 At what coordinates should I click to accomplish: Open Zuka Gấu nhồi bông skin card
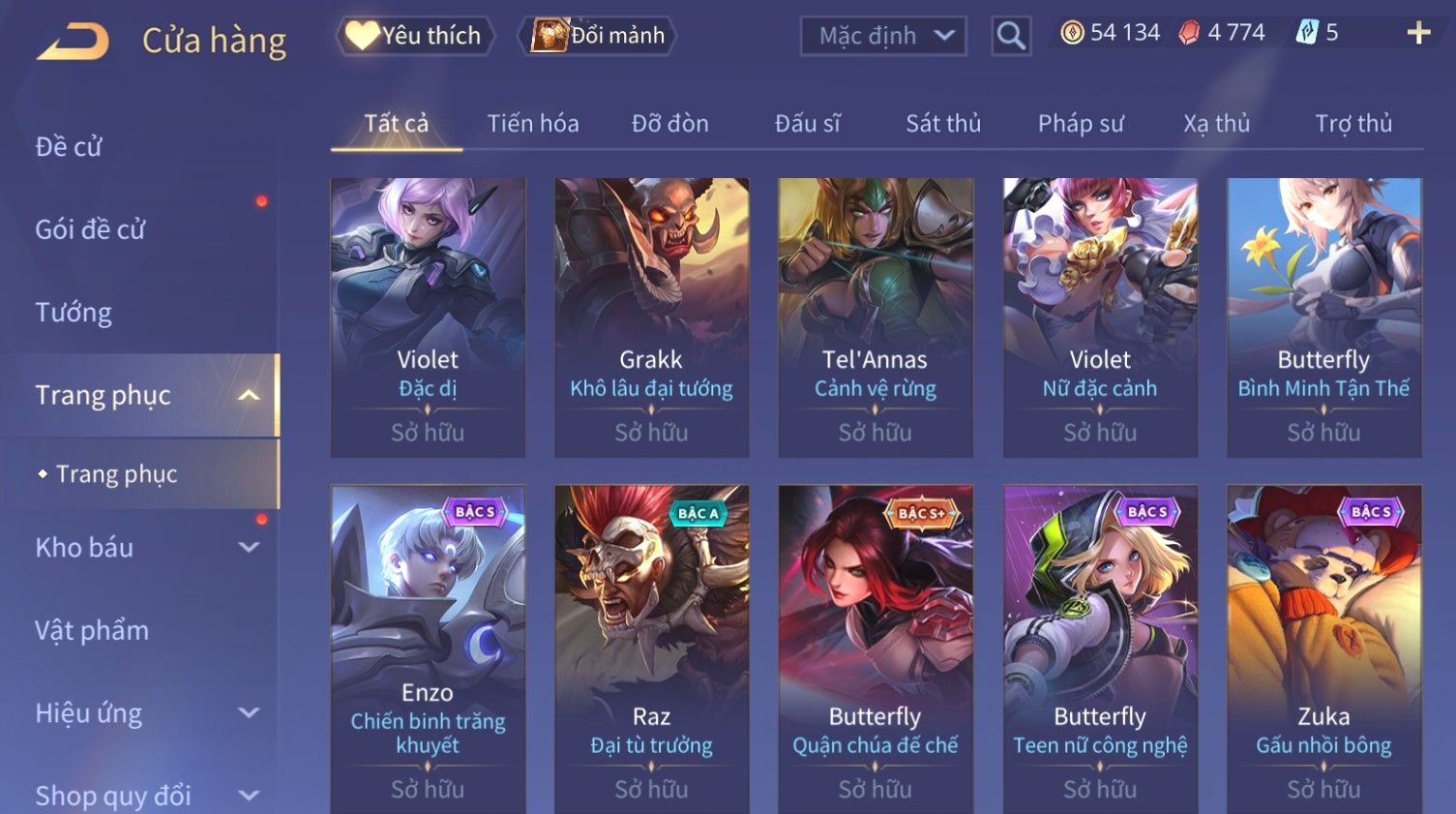coord(1323,648)
